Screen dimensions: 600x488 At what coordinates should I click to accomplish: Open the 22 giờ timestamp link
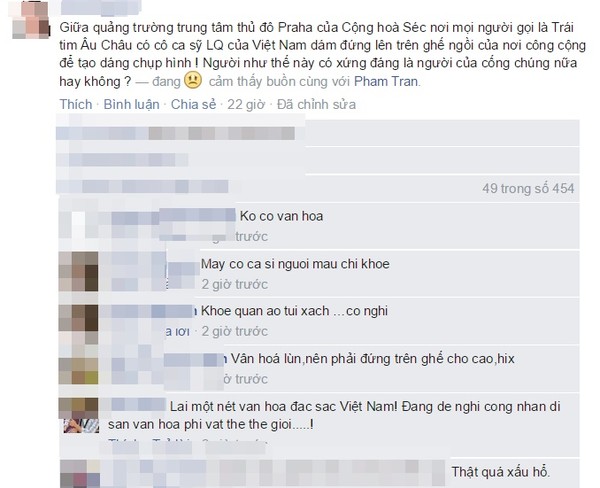tap(246, 104)
